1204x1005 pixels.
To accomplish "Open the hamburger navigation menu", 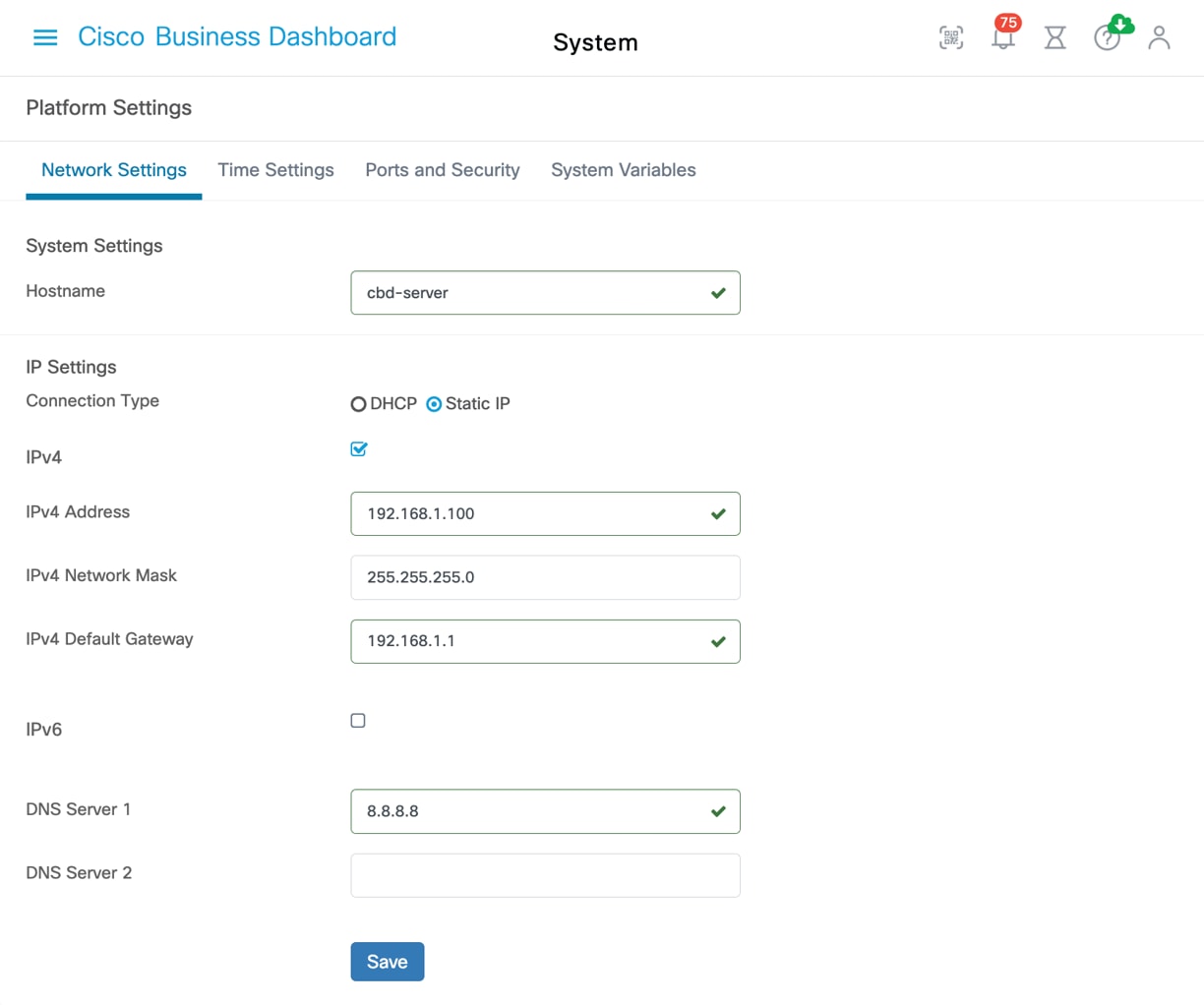I will (45, 37).
